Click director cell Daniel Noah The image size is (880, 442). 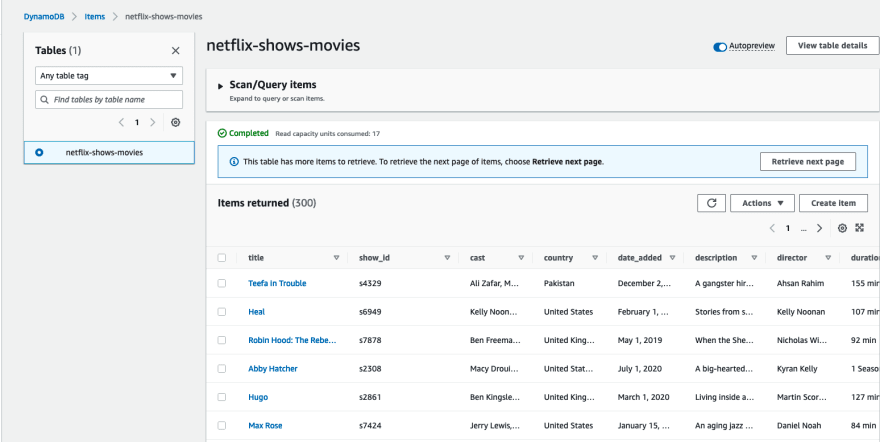point(798,426)
